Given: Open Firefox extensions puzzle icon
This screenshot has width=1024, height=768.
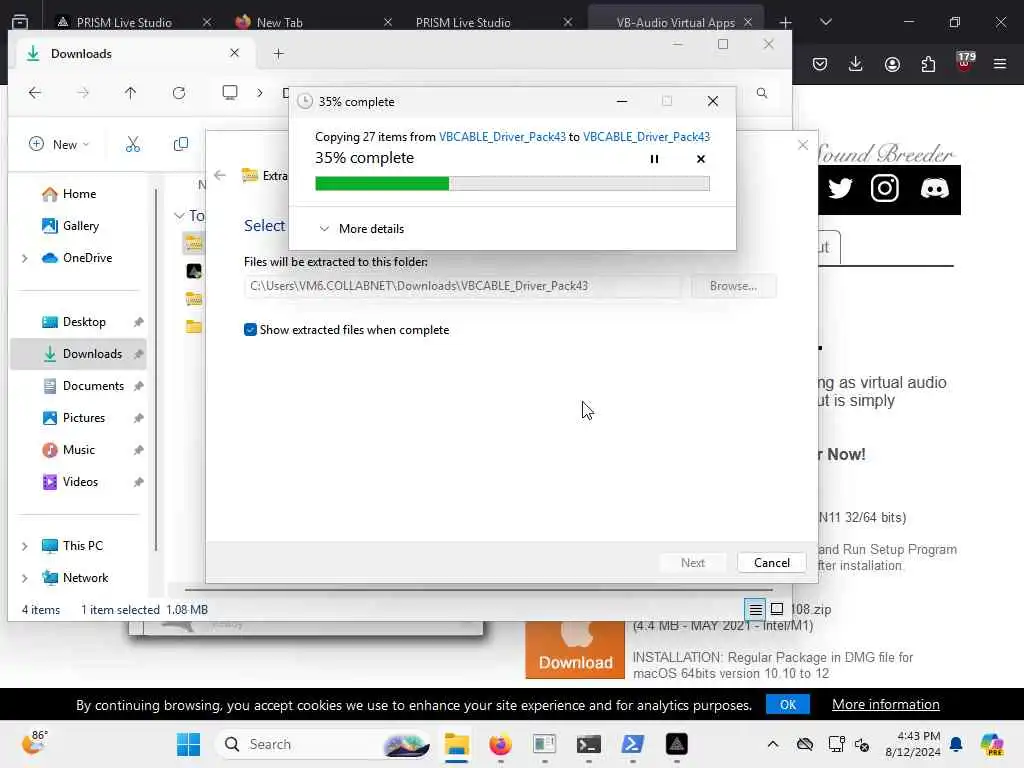Looking at the screenshot, I should [x=928, y=64].
